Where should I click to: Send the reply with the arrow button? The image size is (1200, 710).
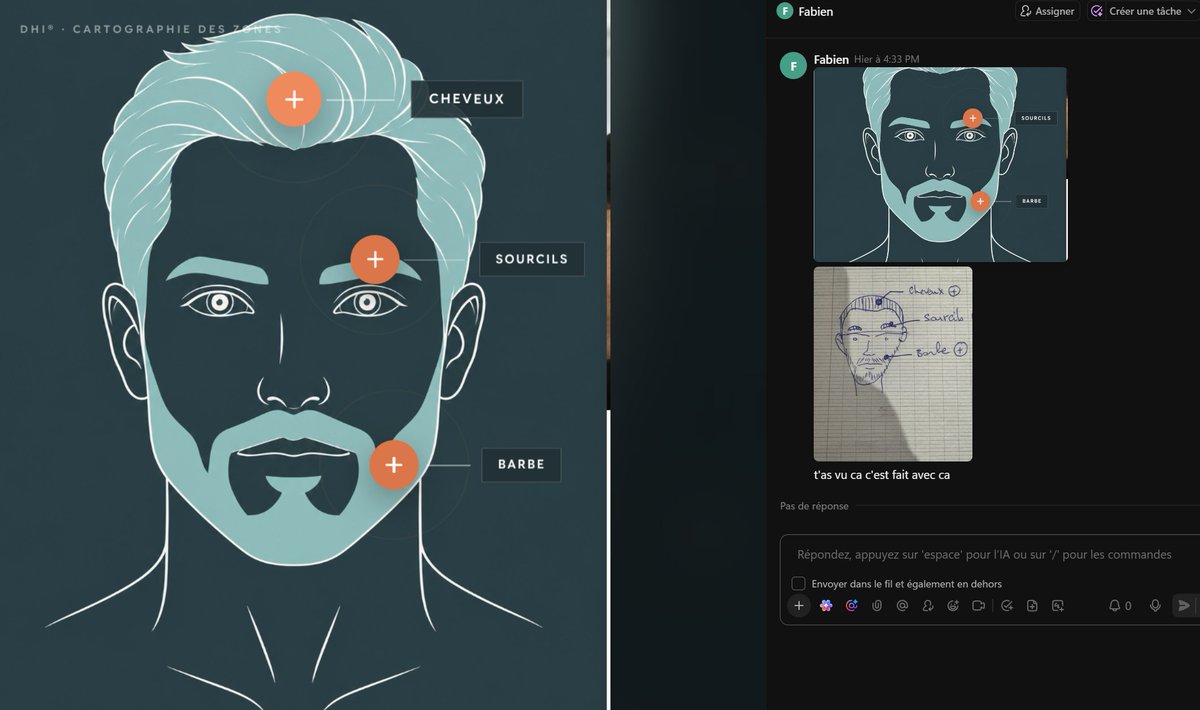point(1184,605)
